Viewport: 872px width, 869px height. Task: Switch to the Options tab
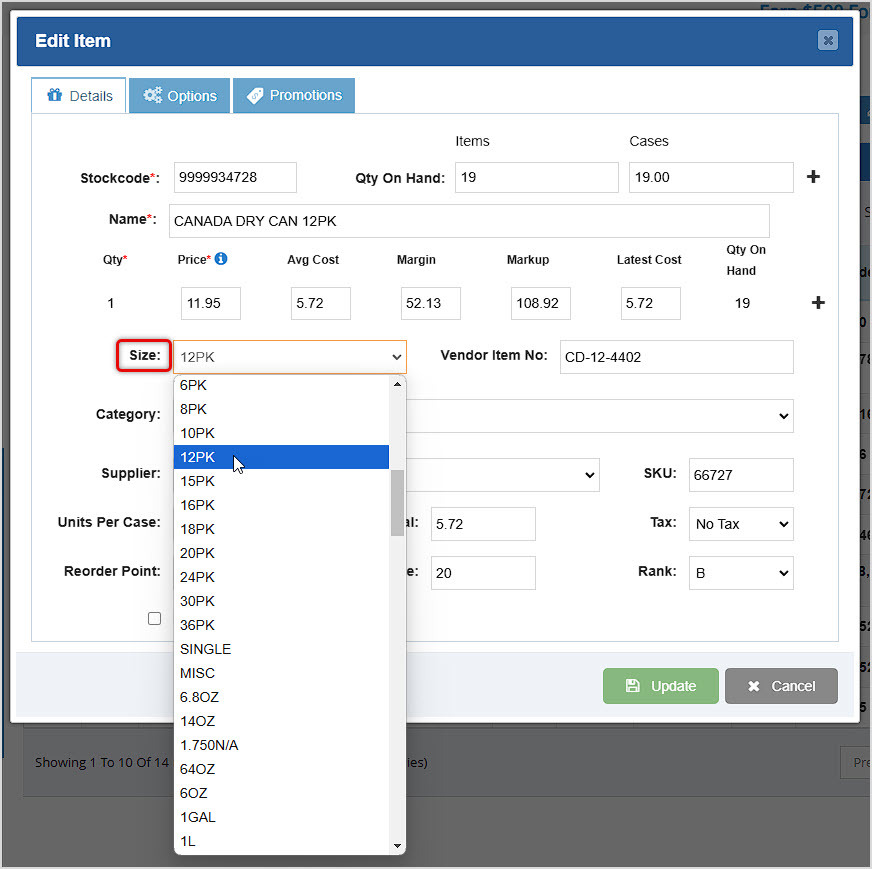(x=179, y=95)
